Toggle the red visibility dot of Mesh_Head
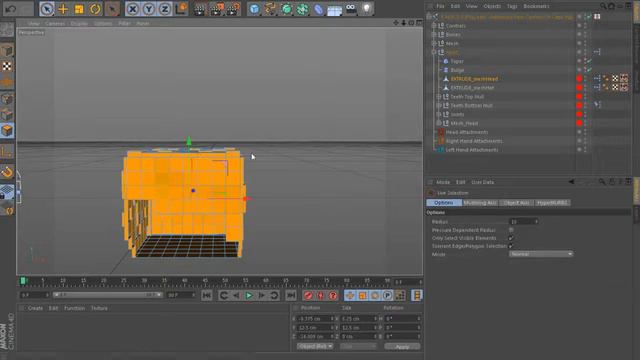 pyautogui.click(x=579, y=123)
